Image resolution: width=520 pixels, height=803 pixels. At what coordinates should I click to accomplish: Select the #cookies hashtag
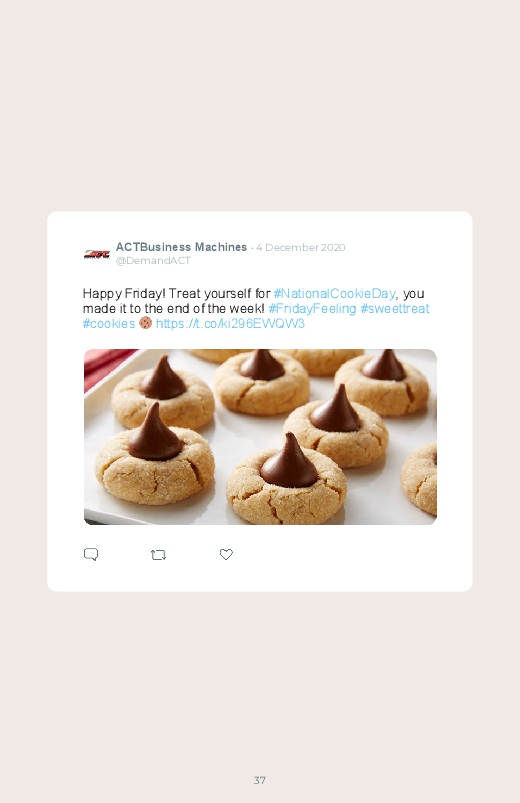(109, 324)
